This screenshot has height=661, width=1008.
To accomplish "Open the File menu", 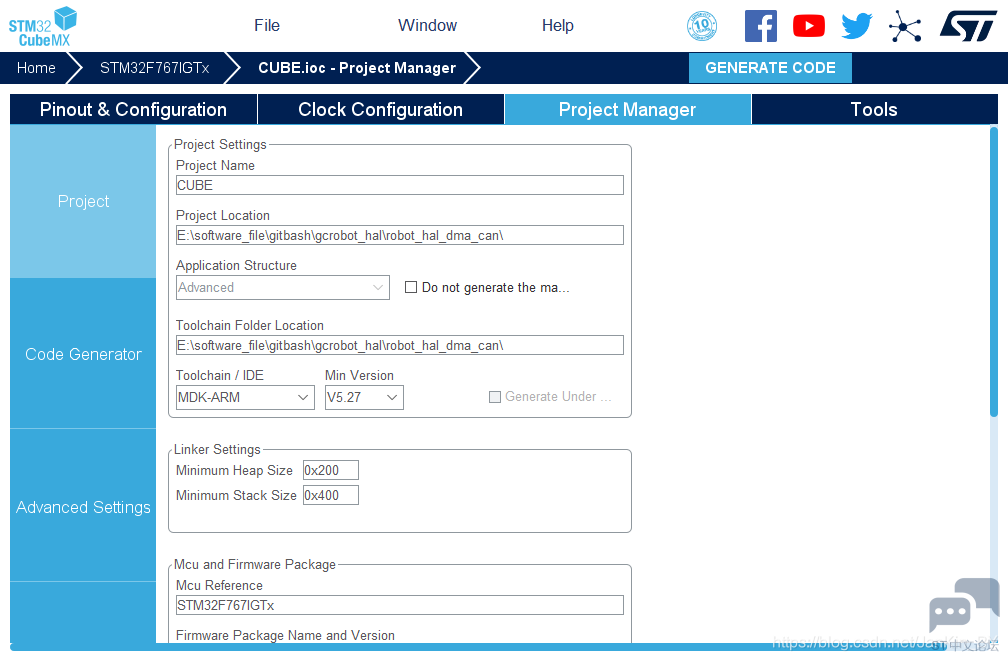I will 267,26.
